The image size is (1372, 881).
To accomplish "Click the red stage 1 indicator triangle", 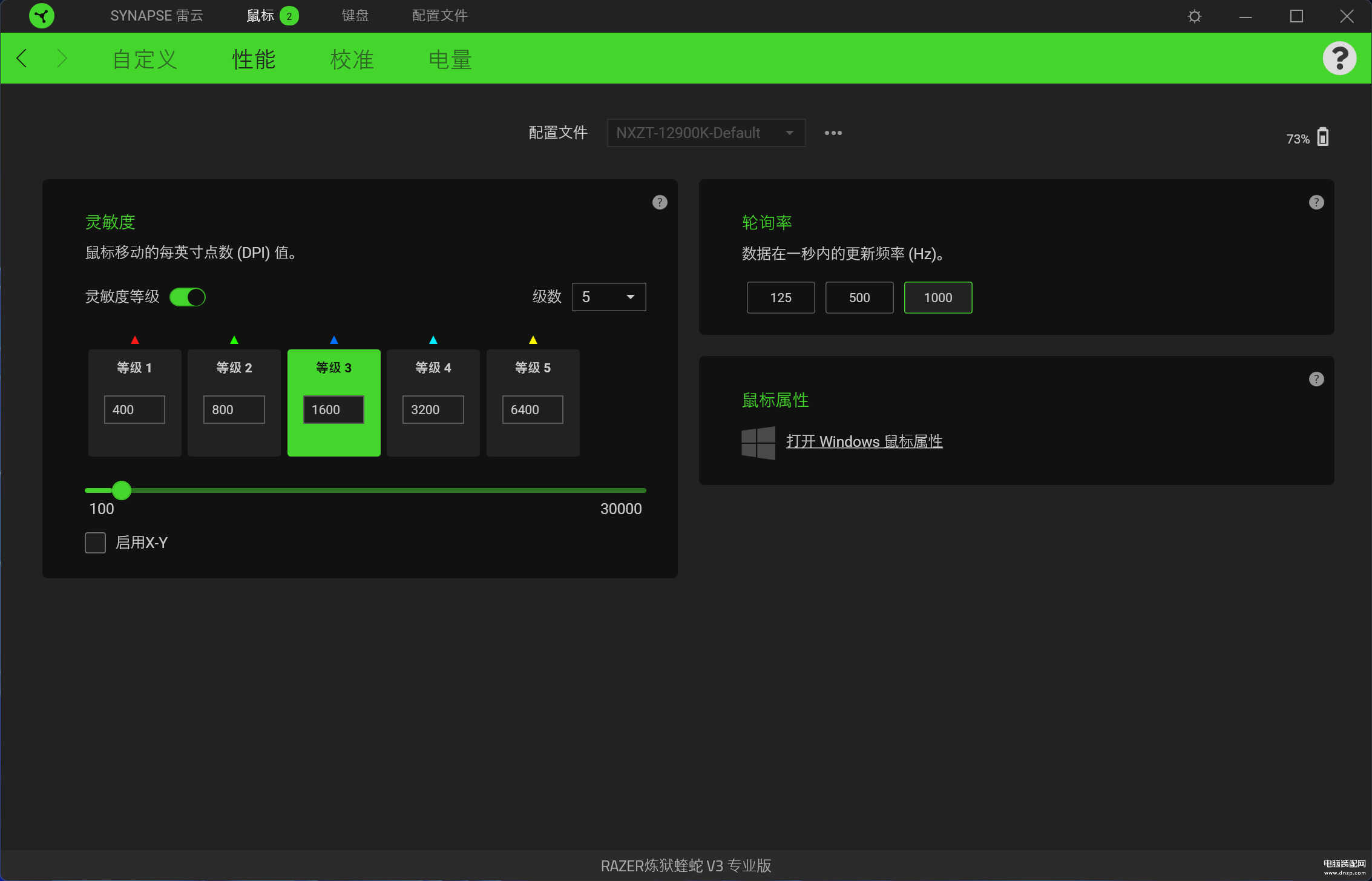I will [135, 340].
